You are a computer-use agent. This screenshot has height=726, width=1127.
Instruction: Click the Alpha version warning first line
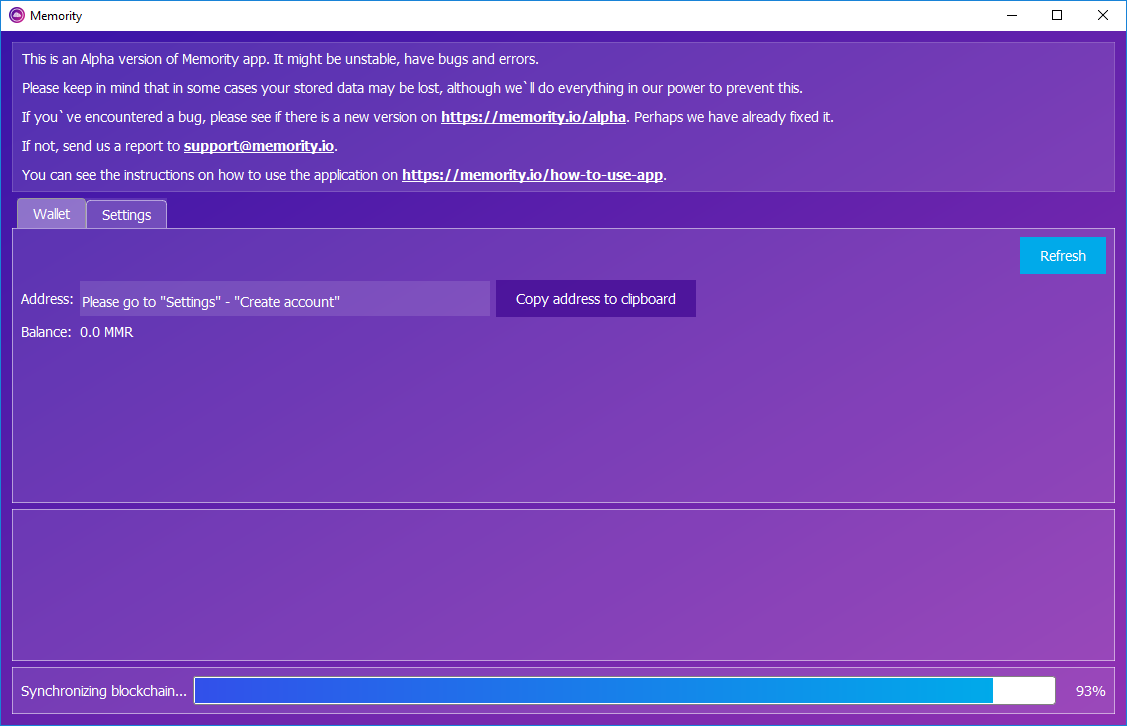click(x=280, y=59)
